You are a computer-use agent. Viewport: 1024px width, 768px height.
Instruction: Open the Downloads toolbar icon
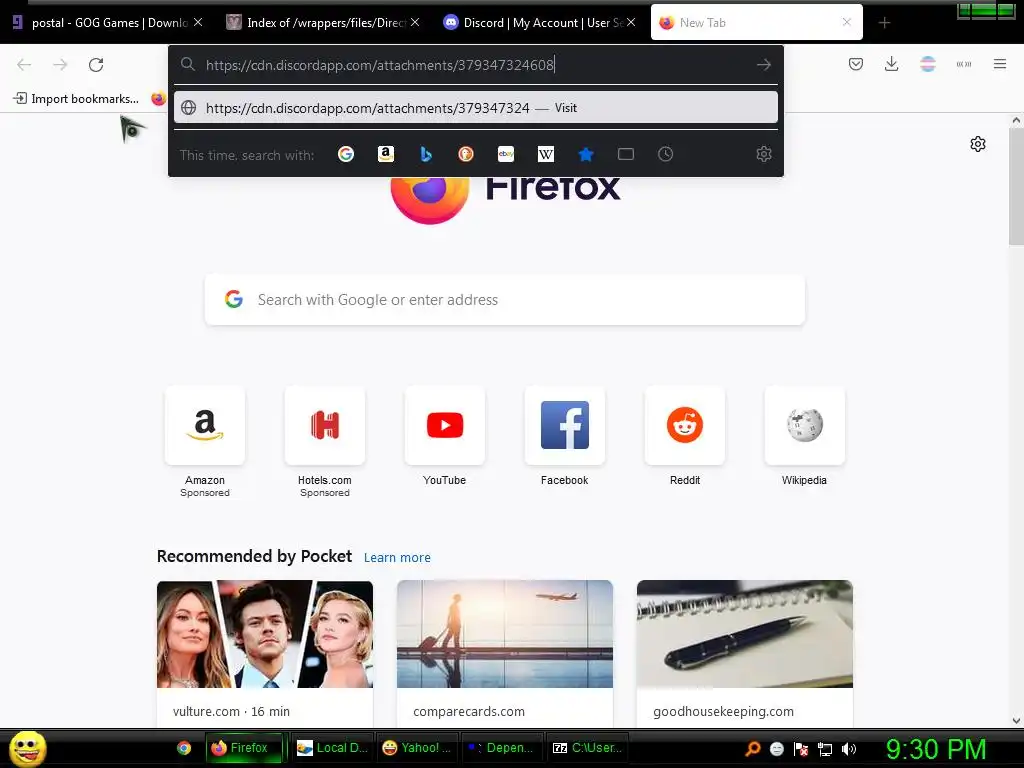pyautogui.click(x=891, y=64)
